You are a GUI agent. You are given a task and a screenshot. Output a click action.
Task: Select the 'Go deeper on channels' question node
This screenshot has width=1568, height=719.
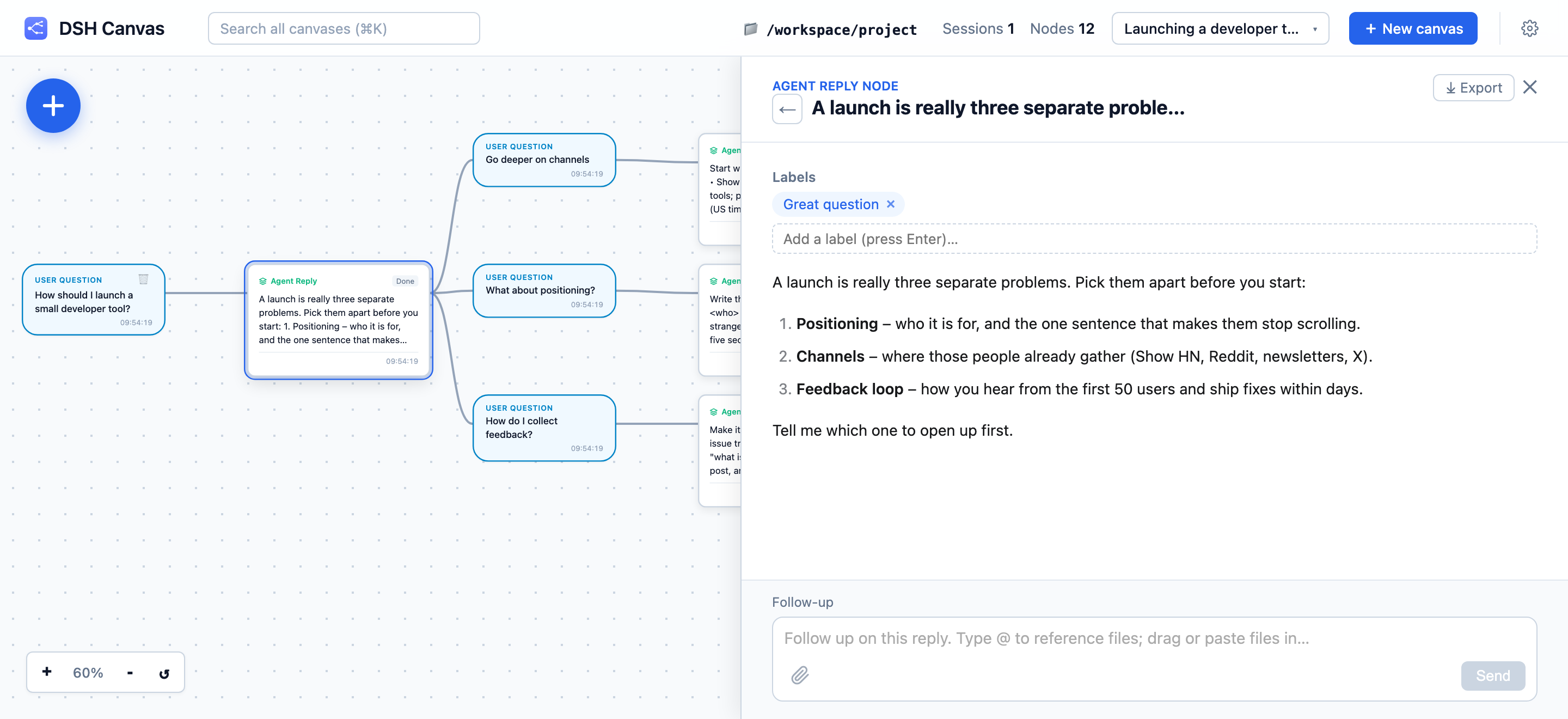click(544, 160)
